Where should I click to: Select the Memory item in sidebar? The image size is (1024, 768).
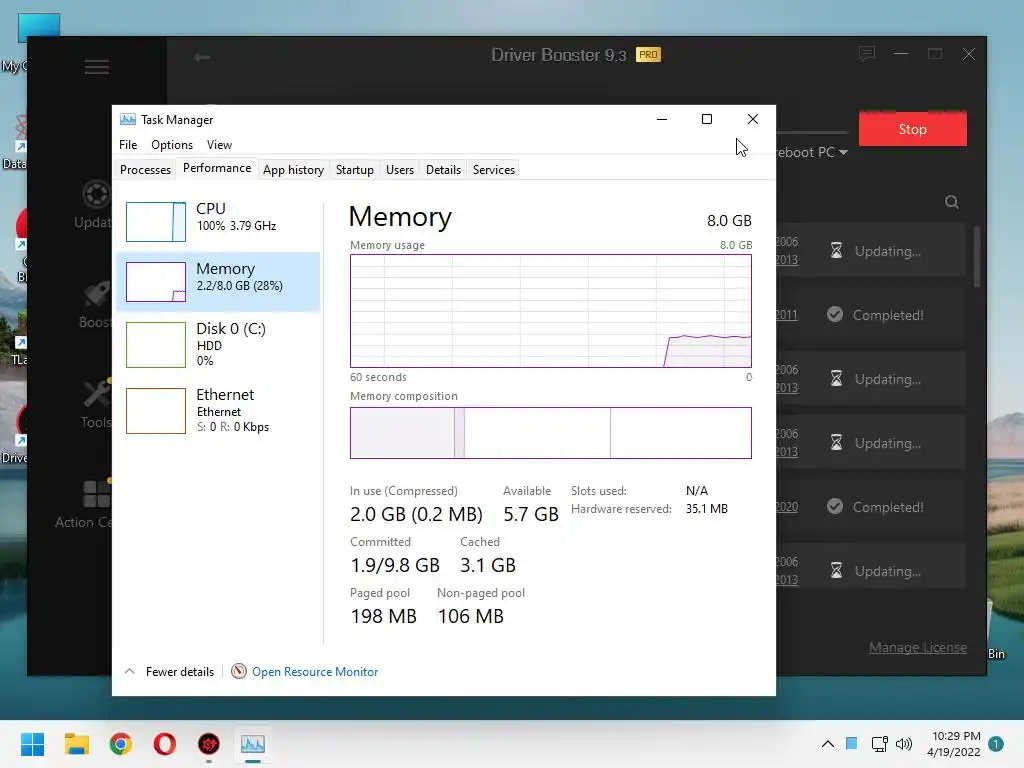218,281
